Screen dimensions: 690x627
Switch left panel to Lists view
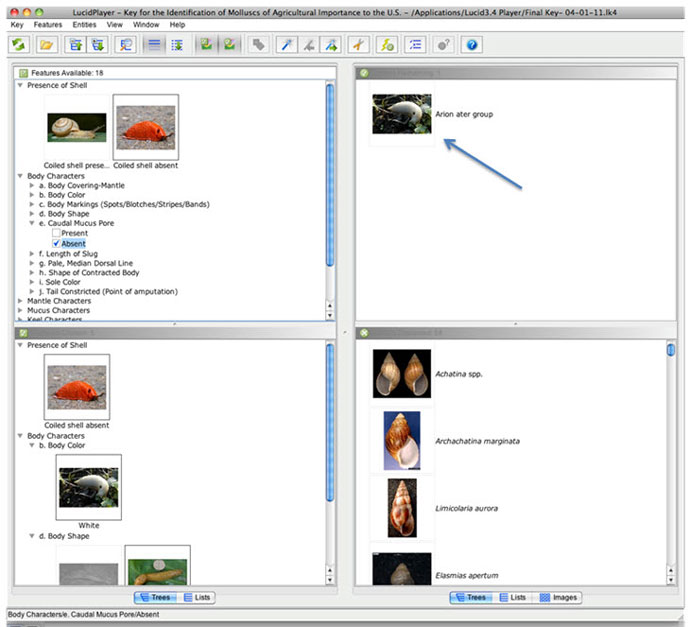(196, 597)
